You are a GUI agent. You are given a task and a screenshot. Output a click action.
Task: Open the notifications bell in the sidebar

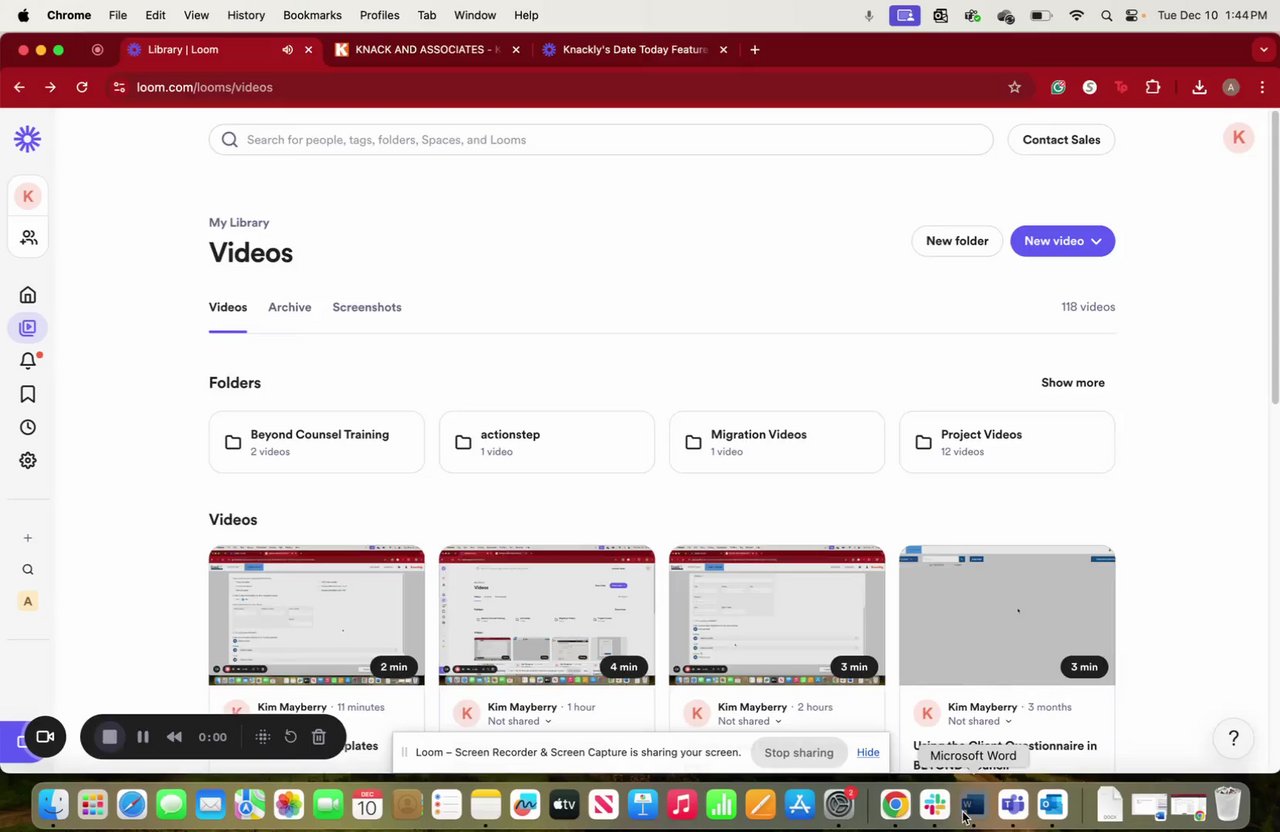(28, 361)
